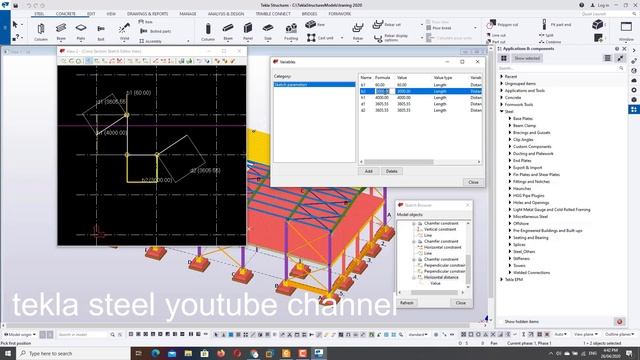640x360 pixels.
Task: Open the Window ribbon tool
Action: point(626,31)
